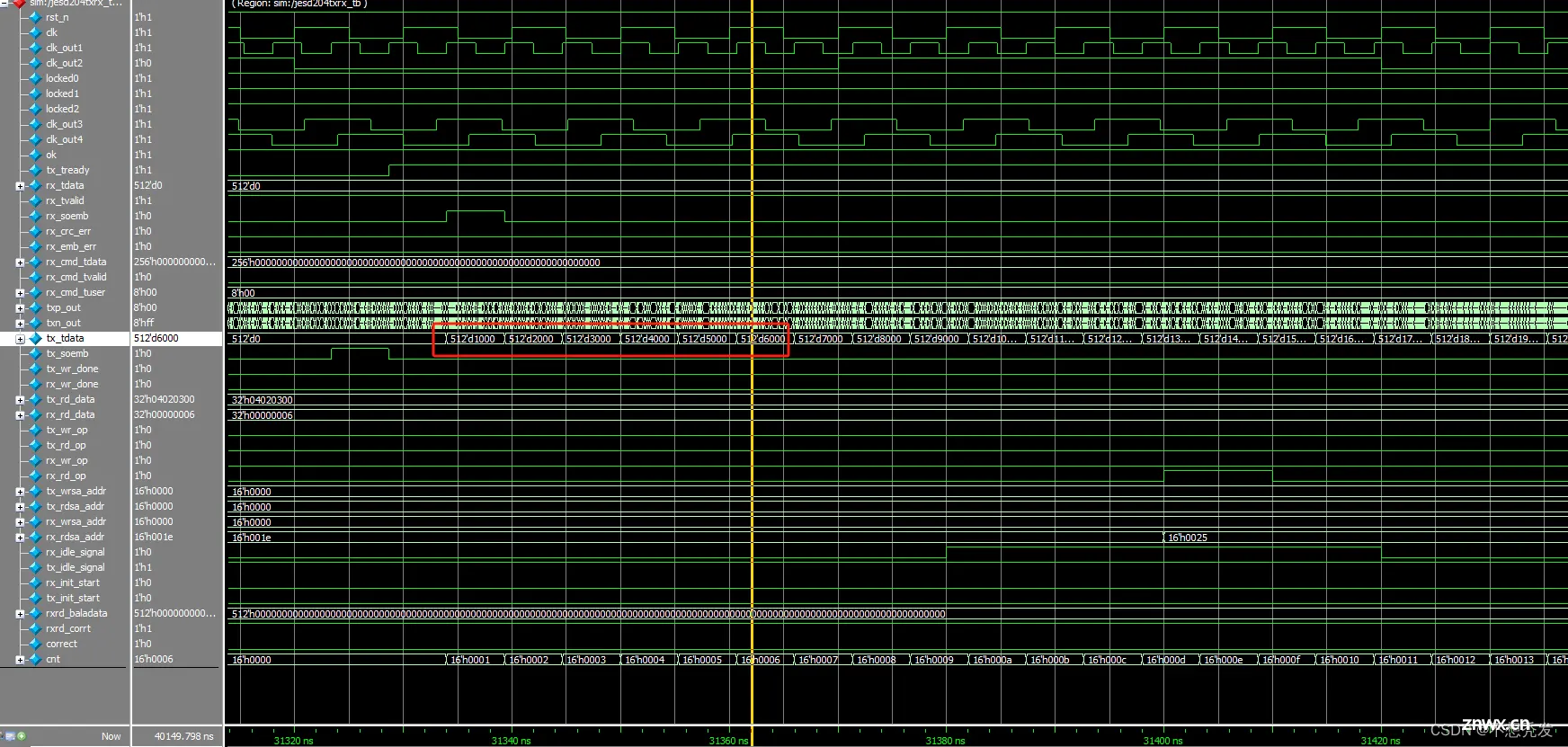Image resolution: width=1568 pixels, height=747 pixels.
Task: Collapse the sim:/jesd204txrx_tb signal group
Action: pos(4,4)
